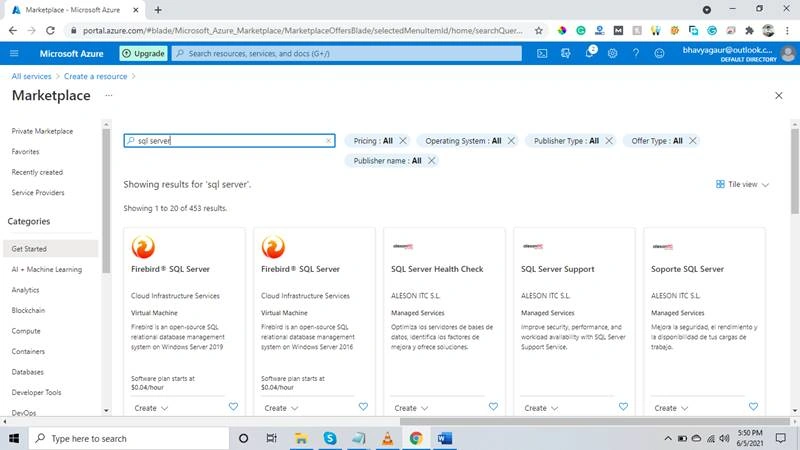The width and height of the screenshot is (800, 450).
Task: Remove the Publisher Type filter
Action: pyautogui.click(x=609, y=141)
